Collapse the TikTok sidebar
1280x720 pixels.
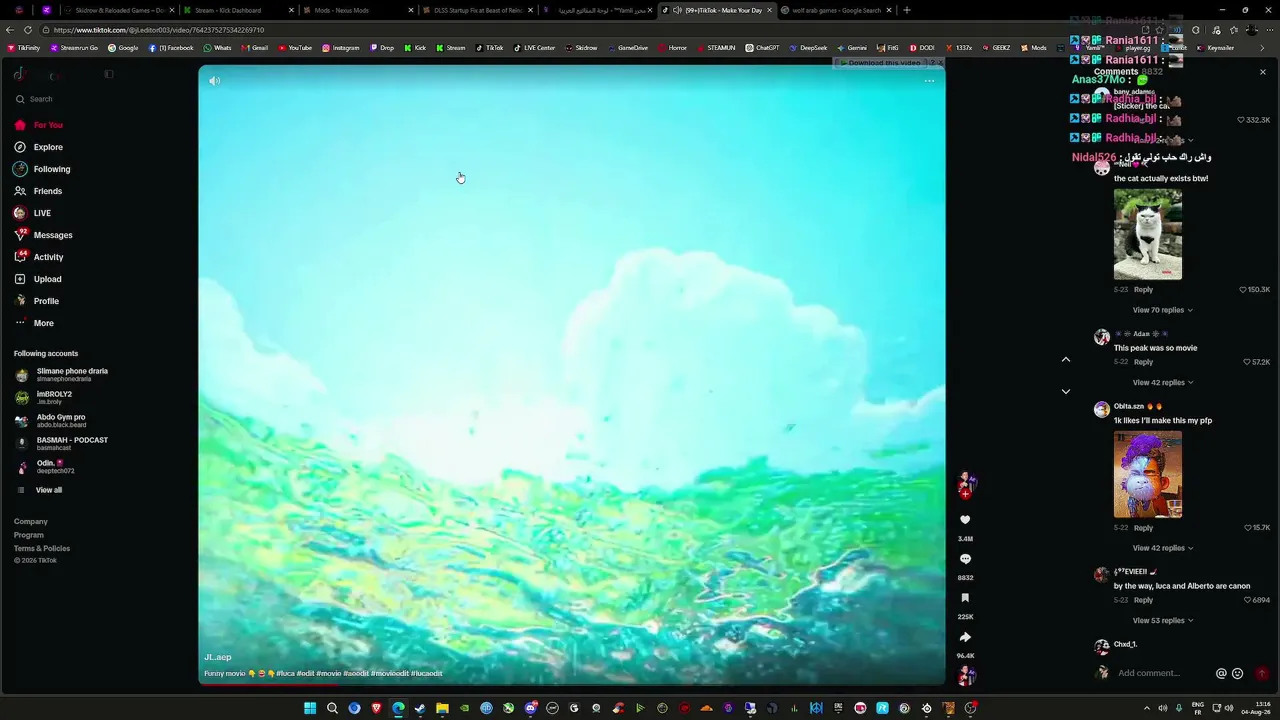click(x=109, y=74)
